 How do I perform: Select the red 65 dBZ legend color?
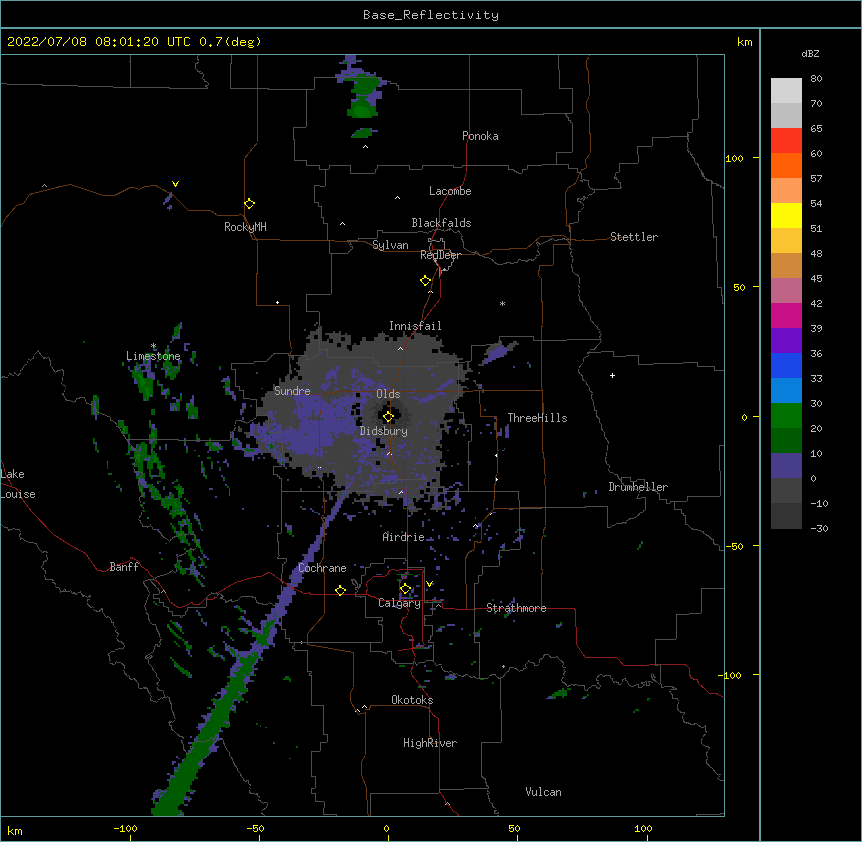(786, 140)
